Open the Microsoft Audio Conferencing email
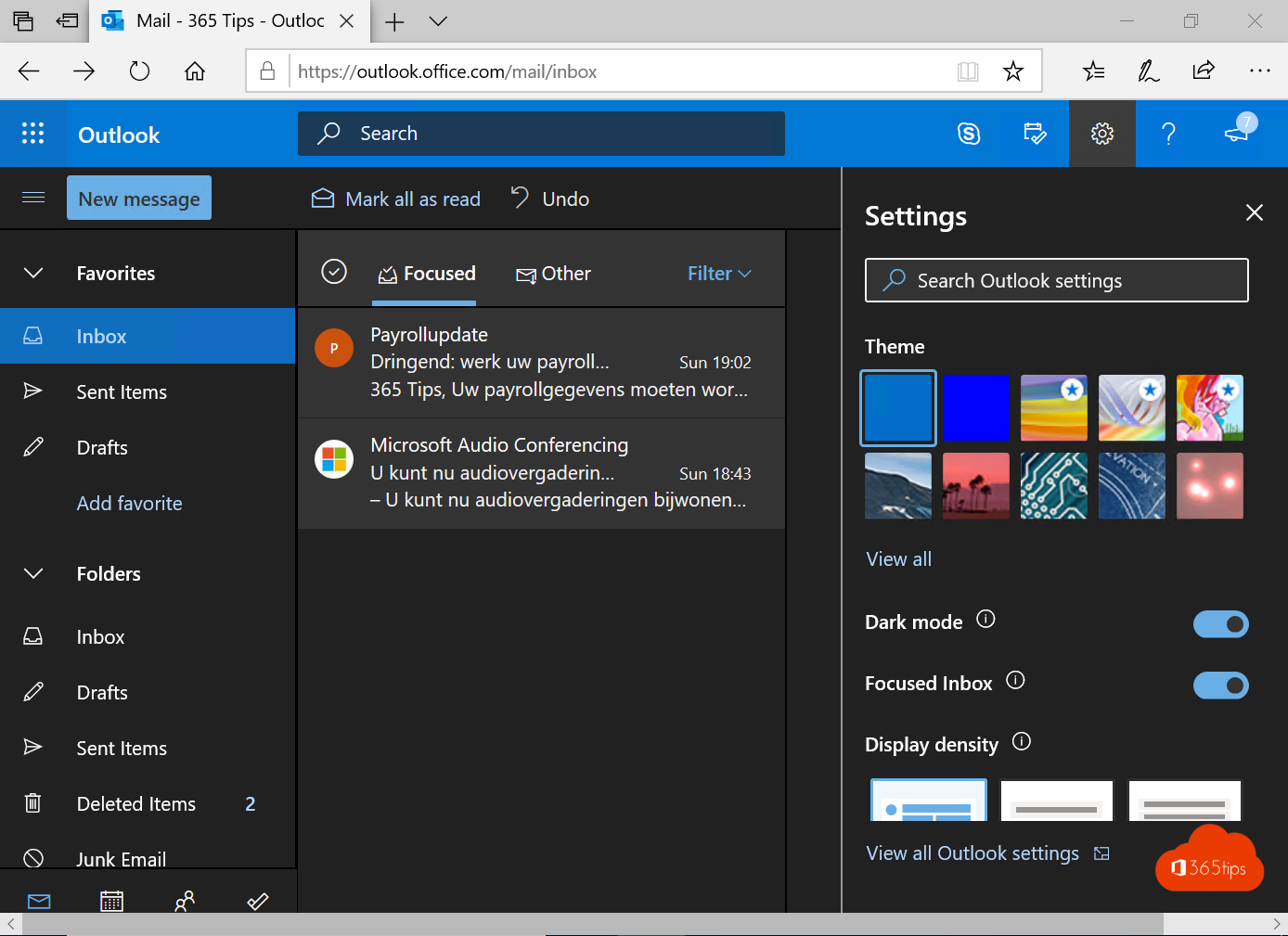 click(x=542, y=474)
